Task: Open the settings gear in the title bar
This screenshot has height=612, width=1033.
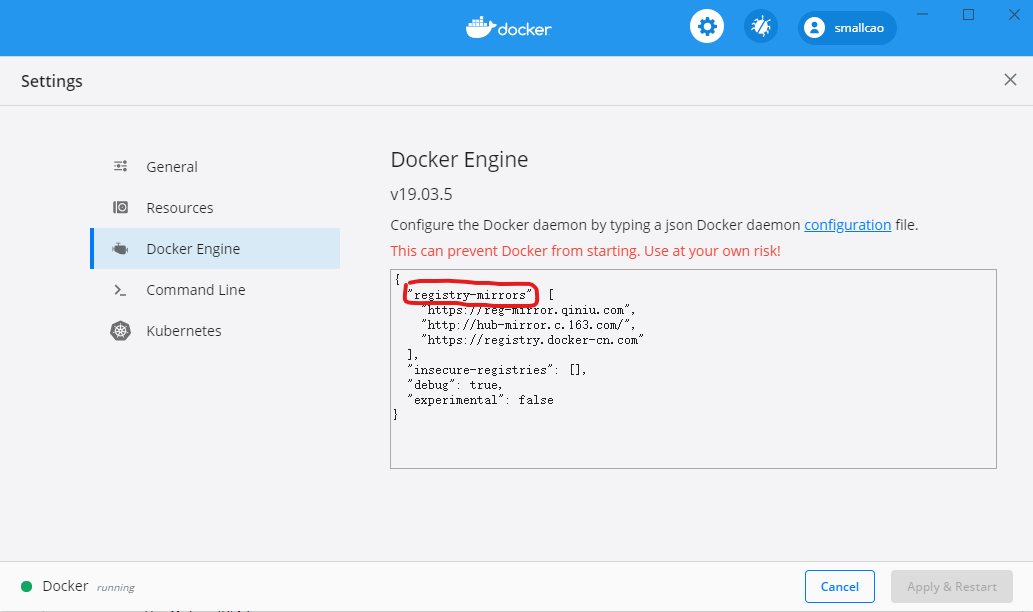Action: coord(707,26)
